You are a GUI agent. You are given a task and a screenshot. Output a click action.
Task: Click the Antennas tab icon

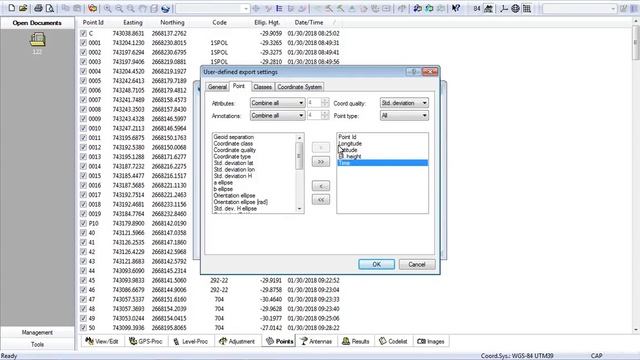coord(304,341)
